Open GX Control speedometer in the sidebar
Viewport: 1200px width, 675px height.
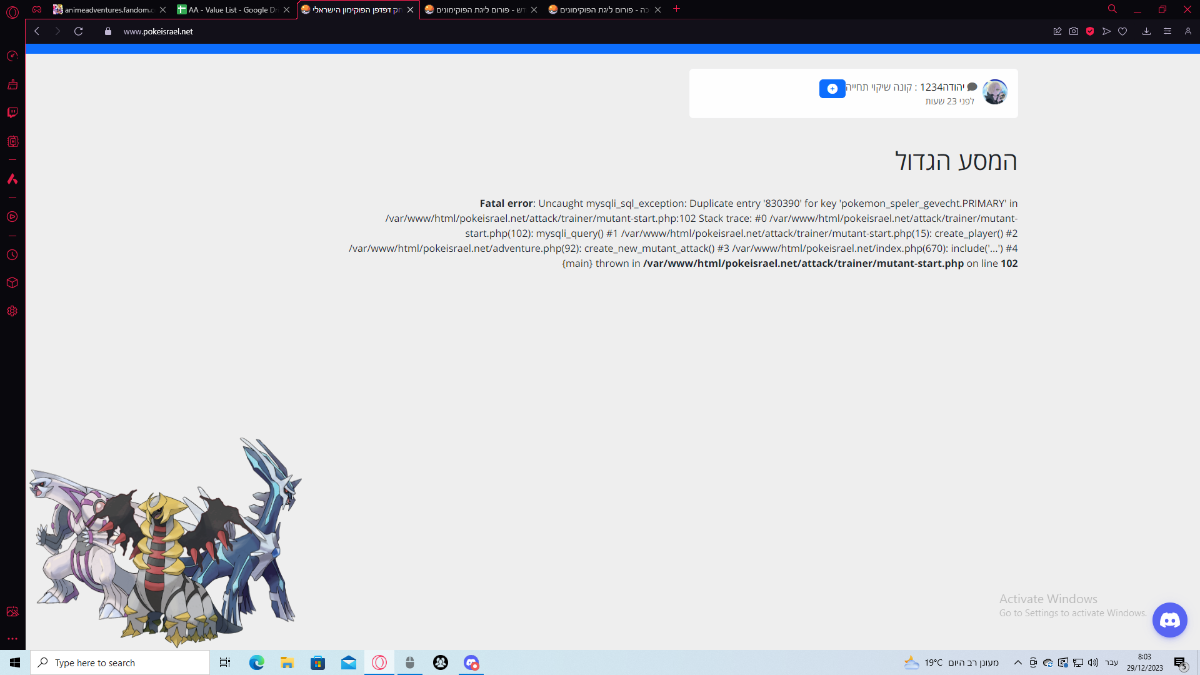(x=12, y=55)
